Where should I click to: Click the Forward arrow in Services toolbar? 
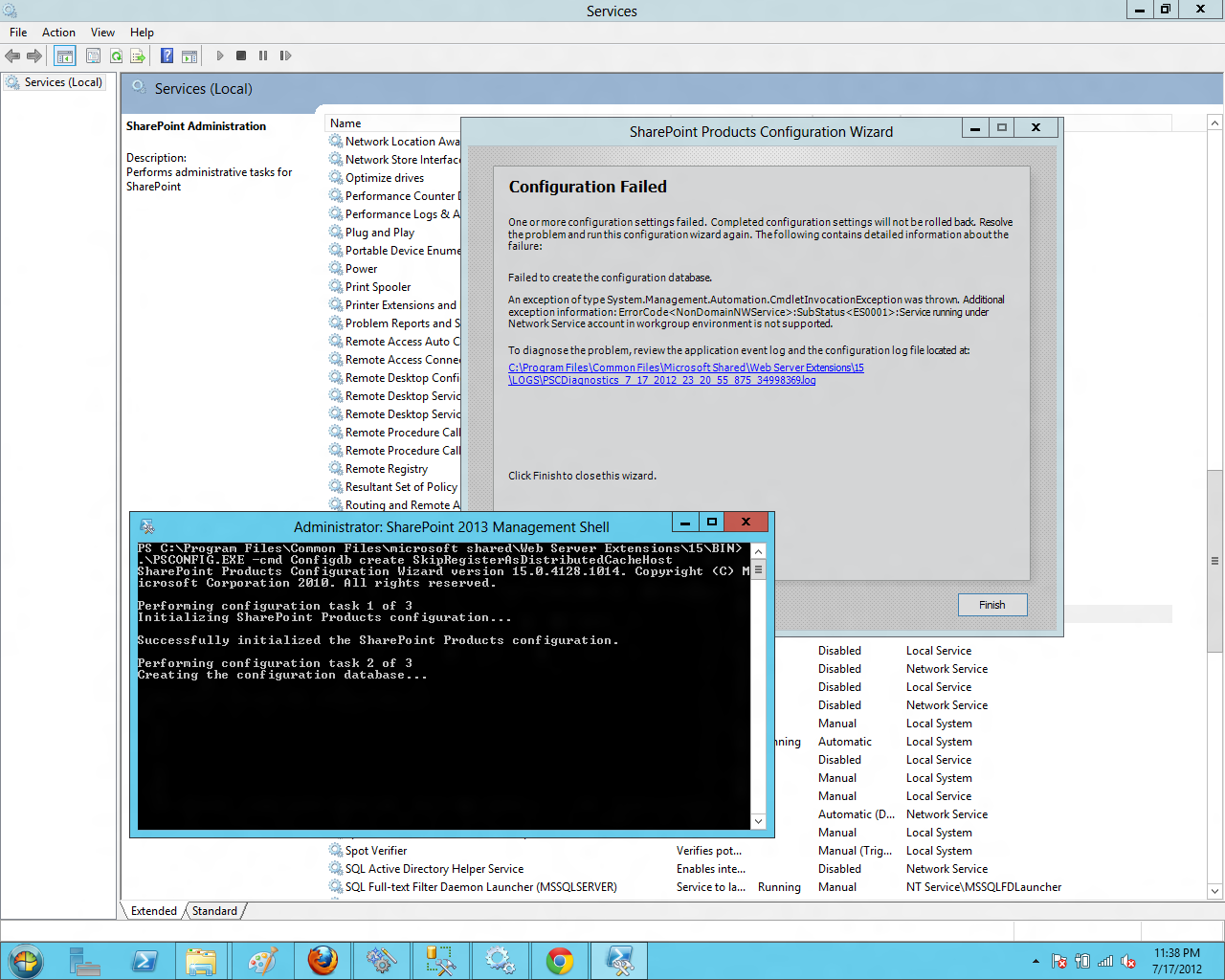(34, 56)
